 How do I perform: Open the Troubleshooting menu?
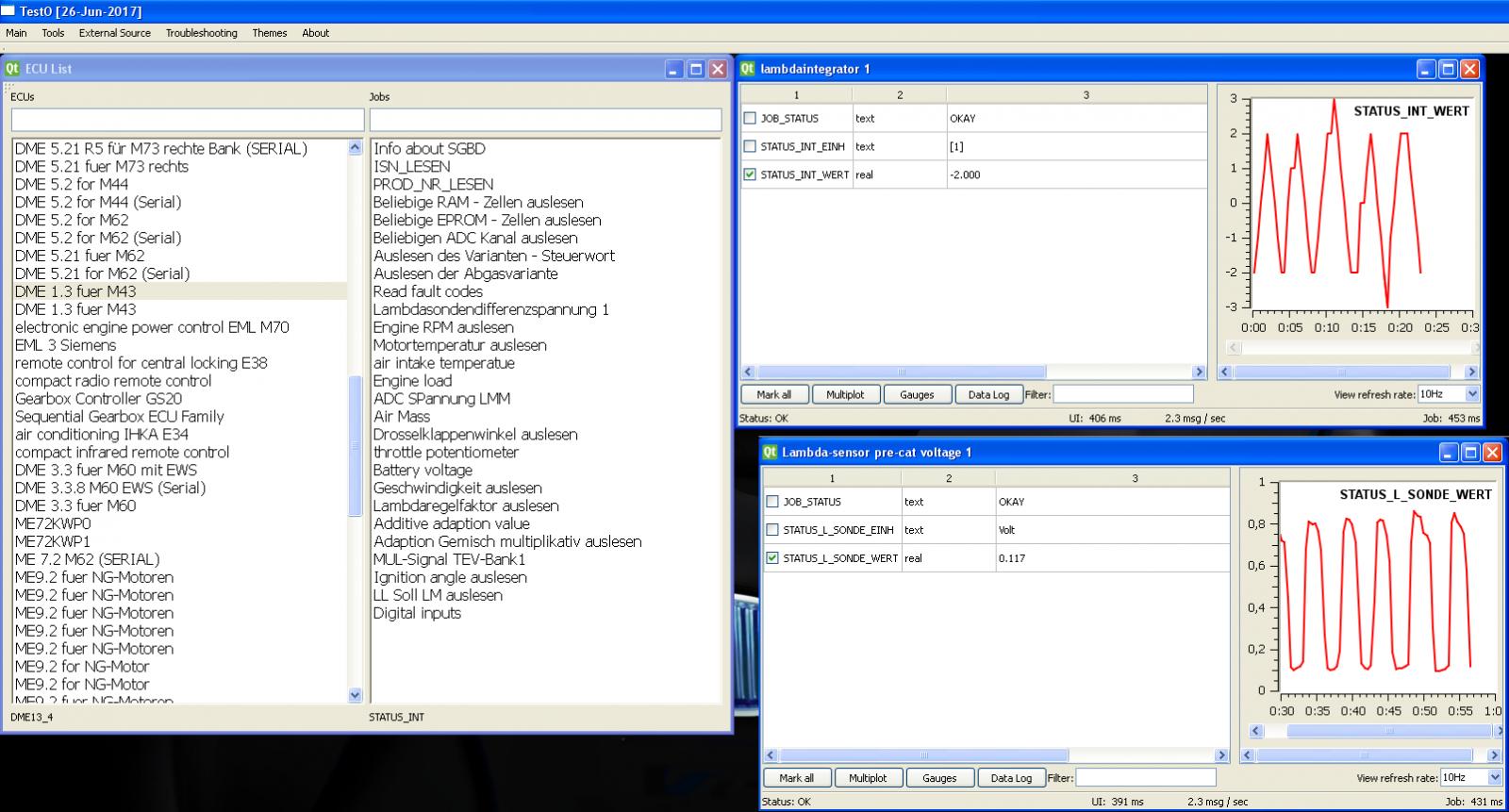pos(201,33)
